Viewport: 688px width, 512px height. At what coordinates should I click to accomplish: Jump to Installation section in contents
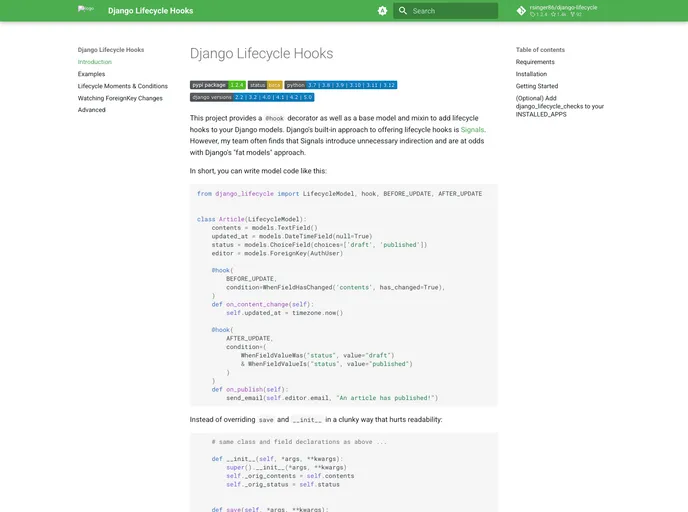point(531,74)
